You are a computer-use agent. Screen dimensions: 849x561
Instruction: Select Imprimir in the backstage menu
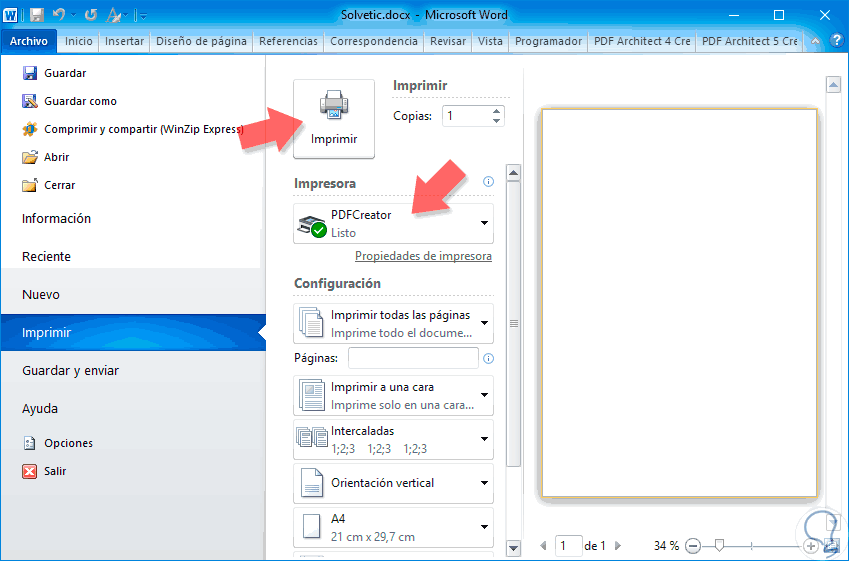[133, 332]
